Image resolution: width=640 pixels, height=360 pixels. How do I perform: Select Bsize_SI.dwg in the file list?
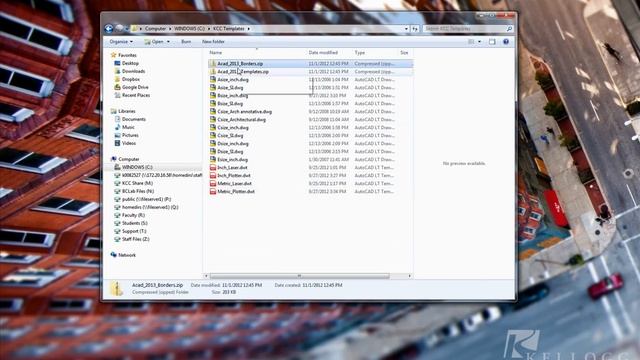pos(230,103)
